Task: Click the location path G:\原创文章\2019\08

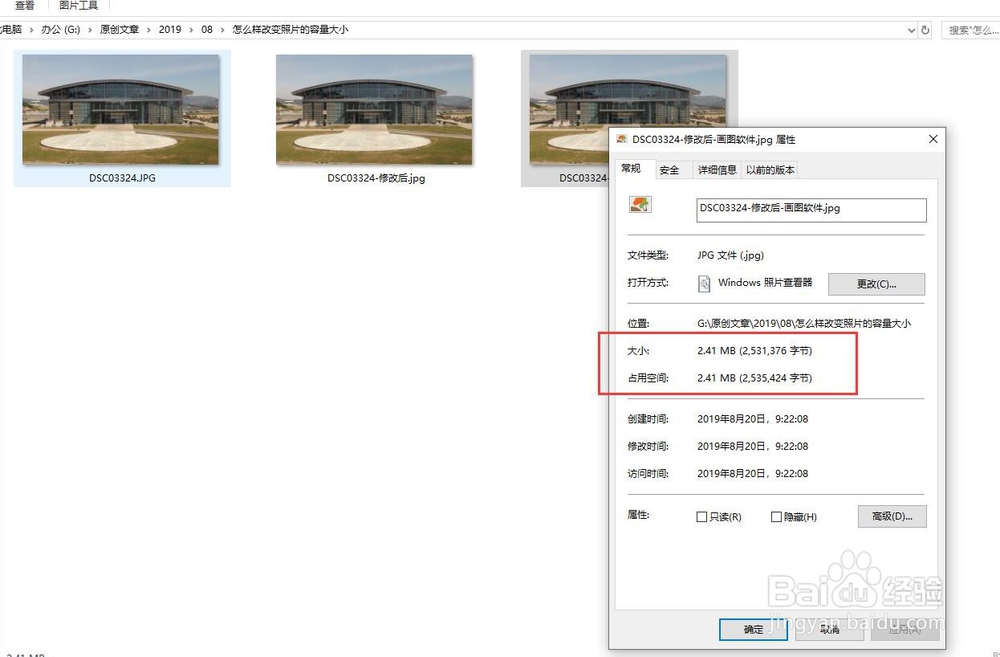Action: [804, 323]
